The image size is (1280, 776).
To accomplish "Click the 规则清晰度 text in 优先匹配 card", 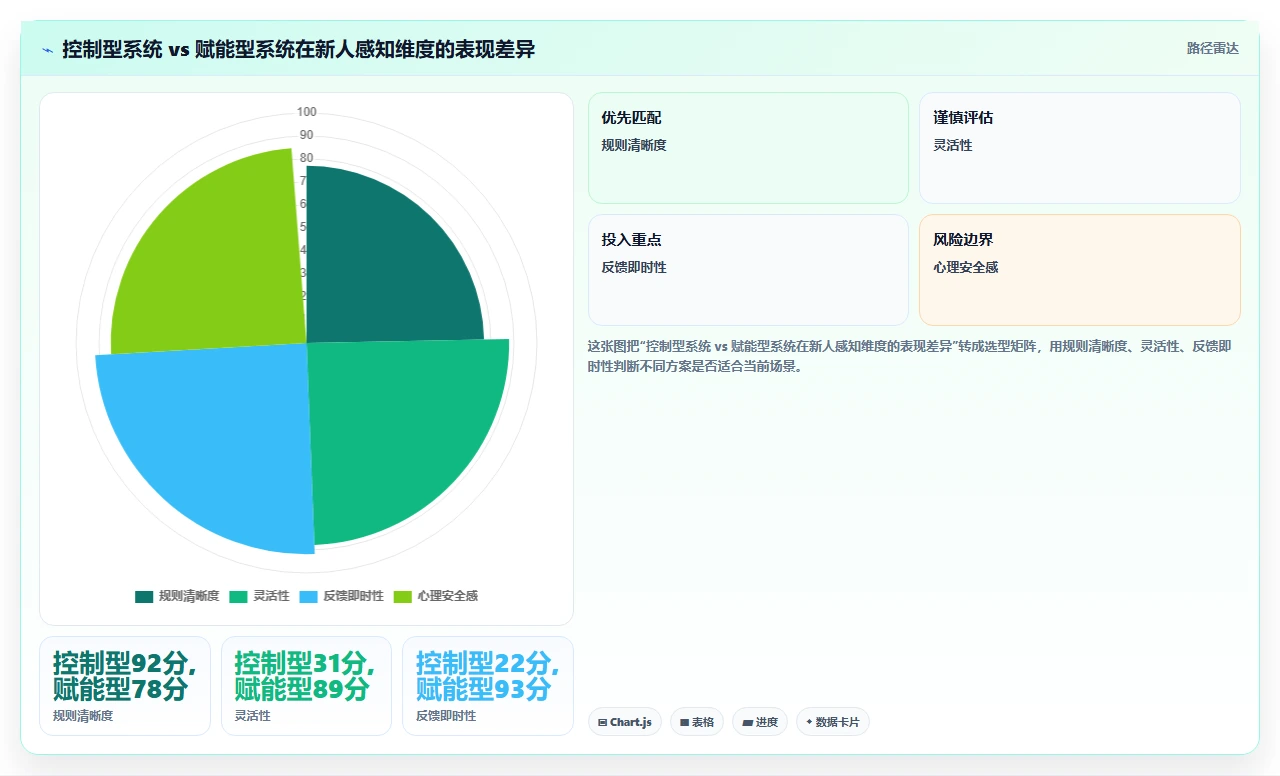I will point(634,145).
